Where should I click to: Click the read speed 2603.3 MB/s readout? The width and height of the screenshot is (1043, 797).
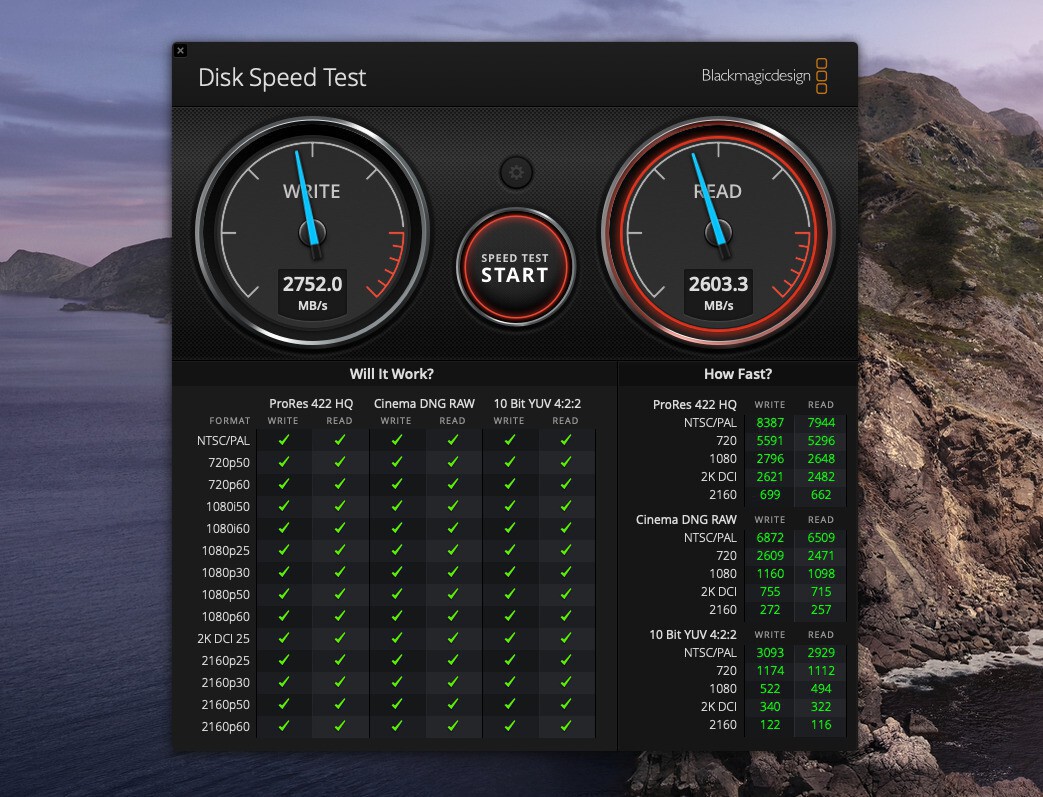[x=718, y=293]
